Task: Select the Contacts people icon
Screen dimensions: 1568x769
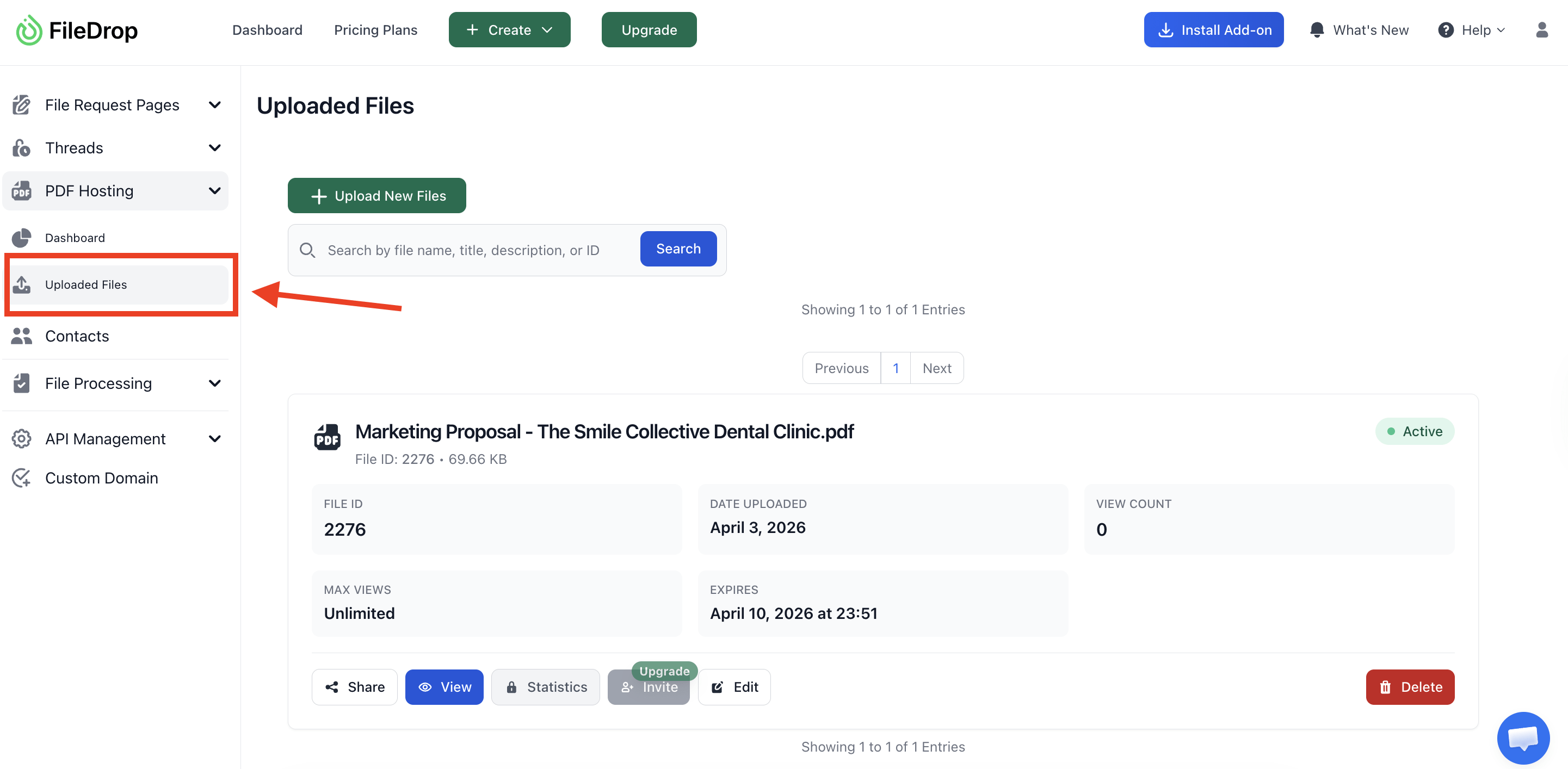Action: point(21,335)
